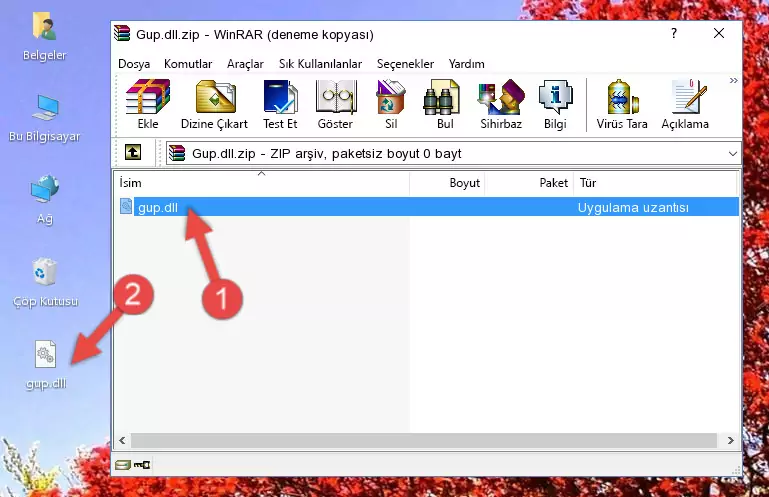Click Uygulama uzantısı type cell
Screen dimensions: 769x497
point(633,208)
